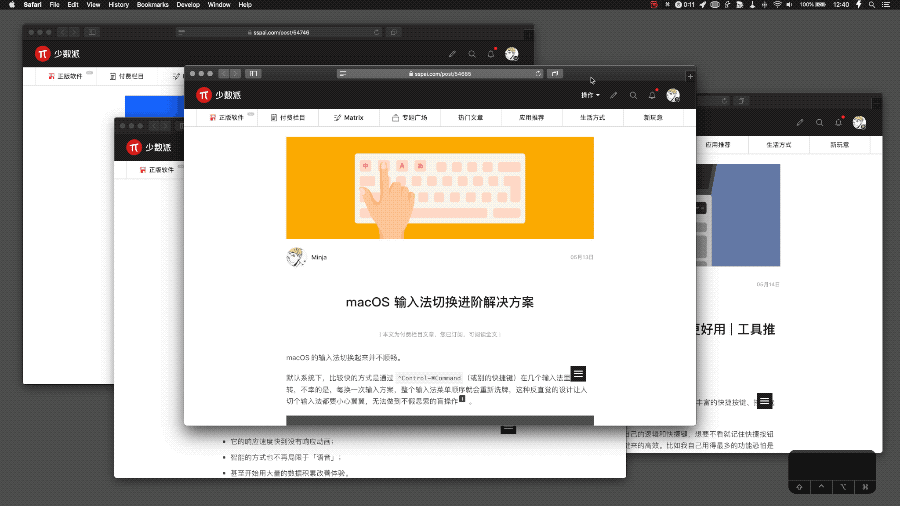Click the author avatar next to Minja
The height and width of the screenshot is (506, 900).
(296, 257)
